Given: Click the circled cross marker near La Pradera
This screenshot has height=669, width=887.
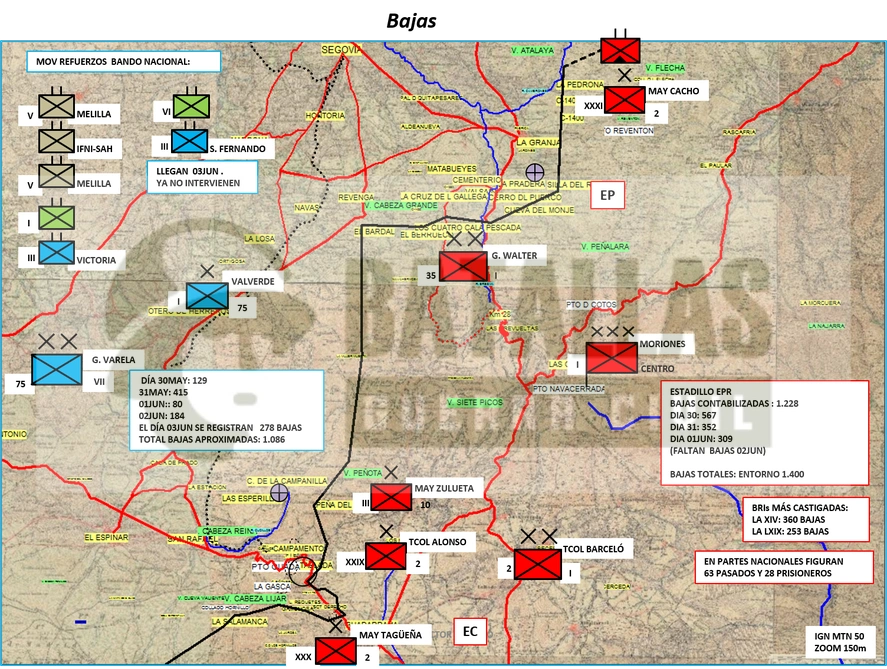Looking at the screenshot, I should [x=535, y=172].
